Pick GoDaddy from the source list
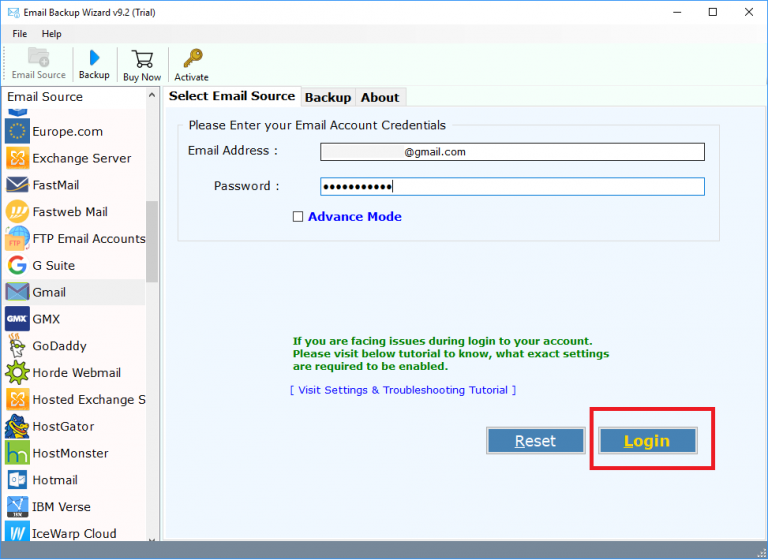 click(59, 346)
